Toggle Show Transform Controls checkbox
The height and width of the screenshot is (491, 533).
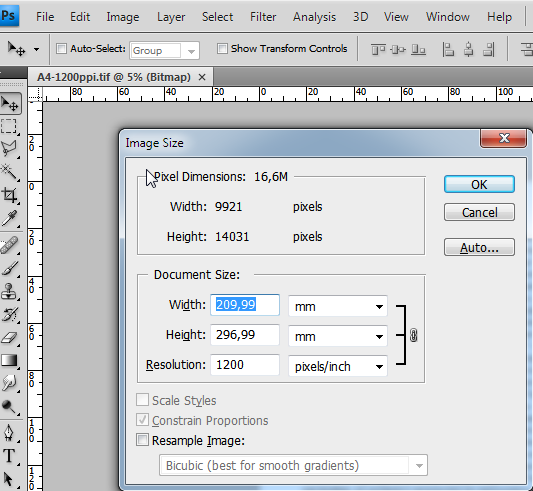point(222,49)
